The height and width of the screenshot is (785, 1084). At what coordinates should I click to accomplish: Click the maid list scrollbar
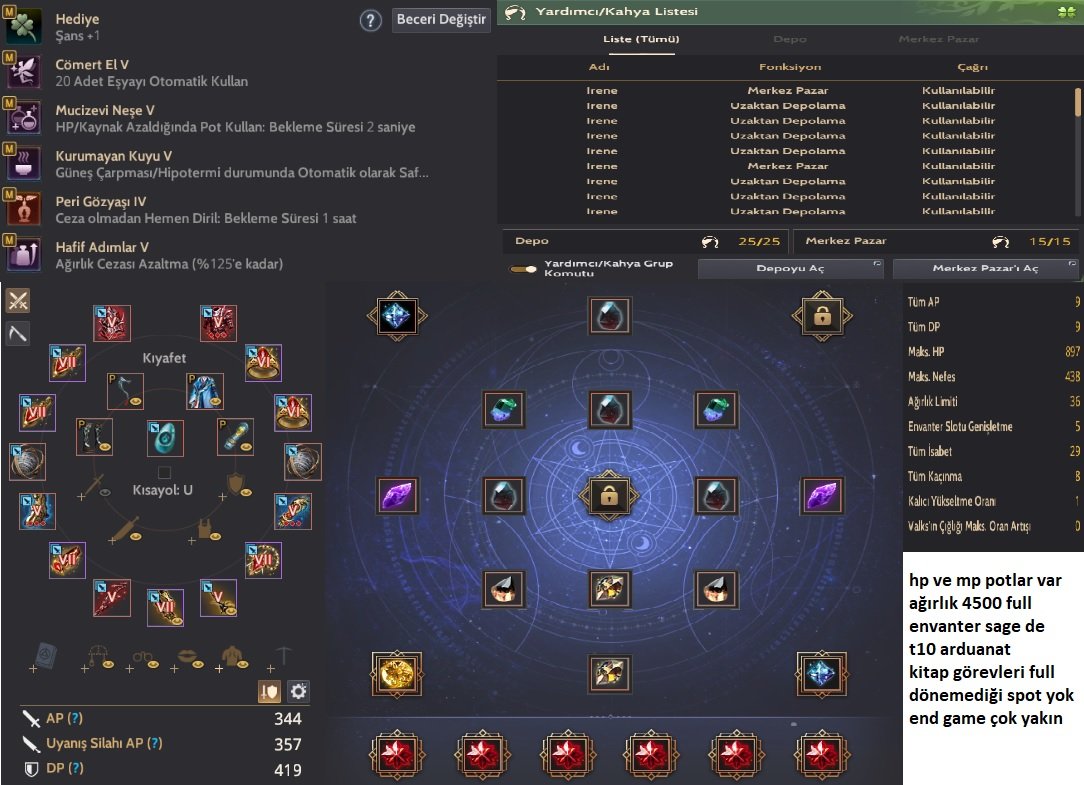(1077, 102)
